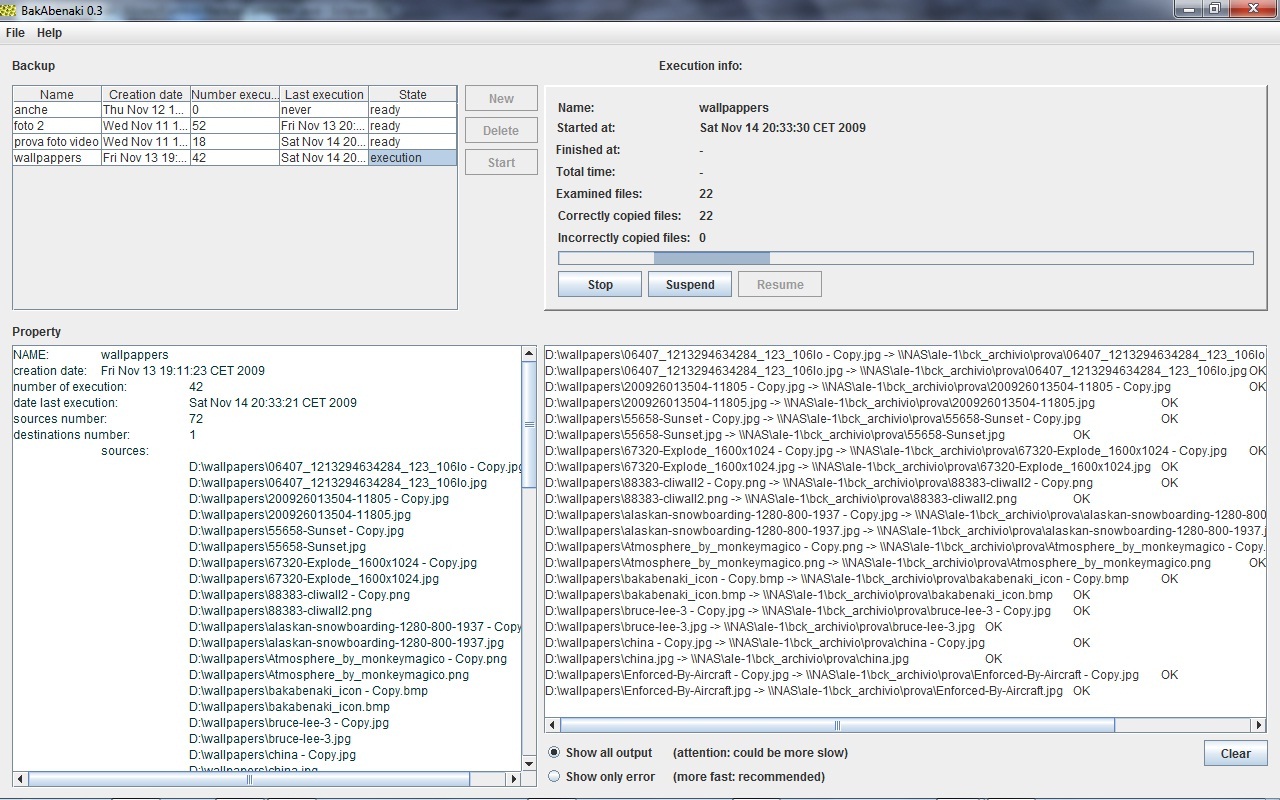Click the 'destinations number:' property line
Screen dimensions: 1280x800
point(105,435)
